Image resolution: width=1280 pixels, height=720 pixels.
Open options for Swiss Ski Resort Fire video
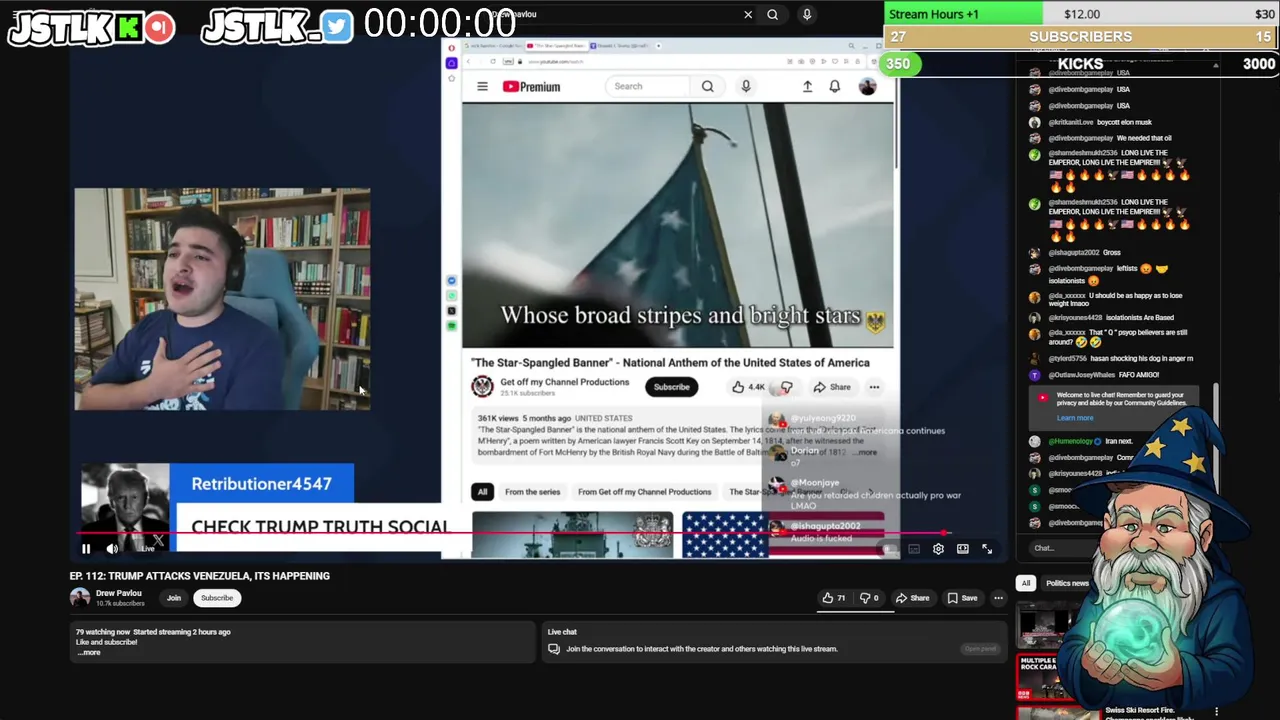pyautogui.click(x=1216, y=712)
